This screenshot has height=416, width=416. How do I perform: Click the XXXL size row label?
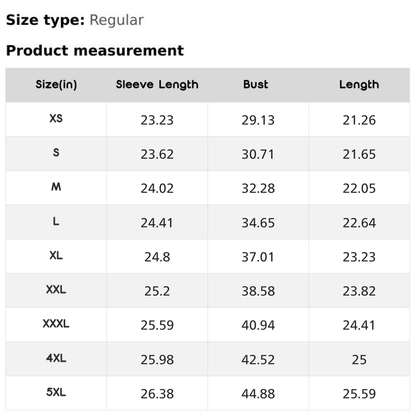tap(56, 324)
